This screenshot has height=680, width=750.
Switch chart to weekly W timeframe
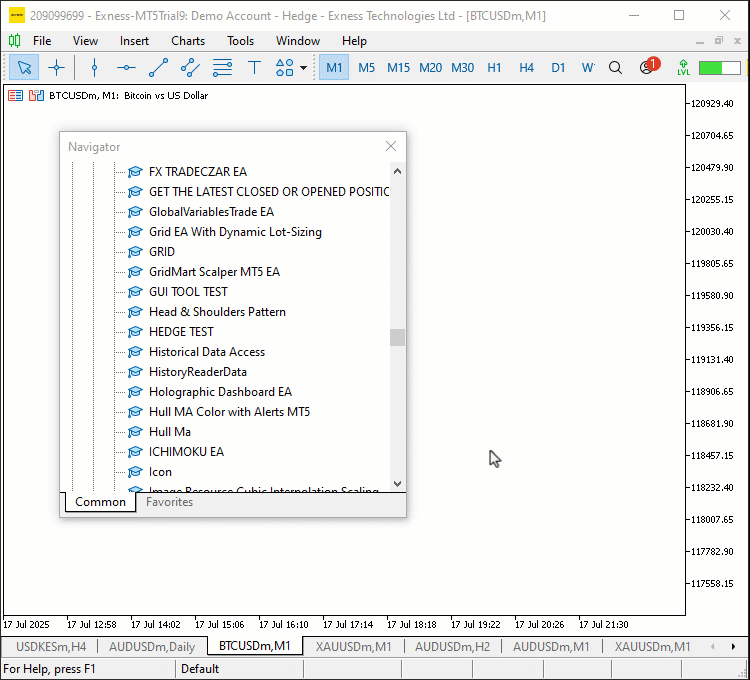[x=588, y=67]
